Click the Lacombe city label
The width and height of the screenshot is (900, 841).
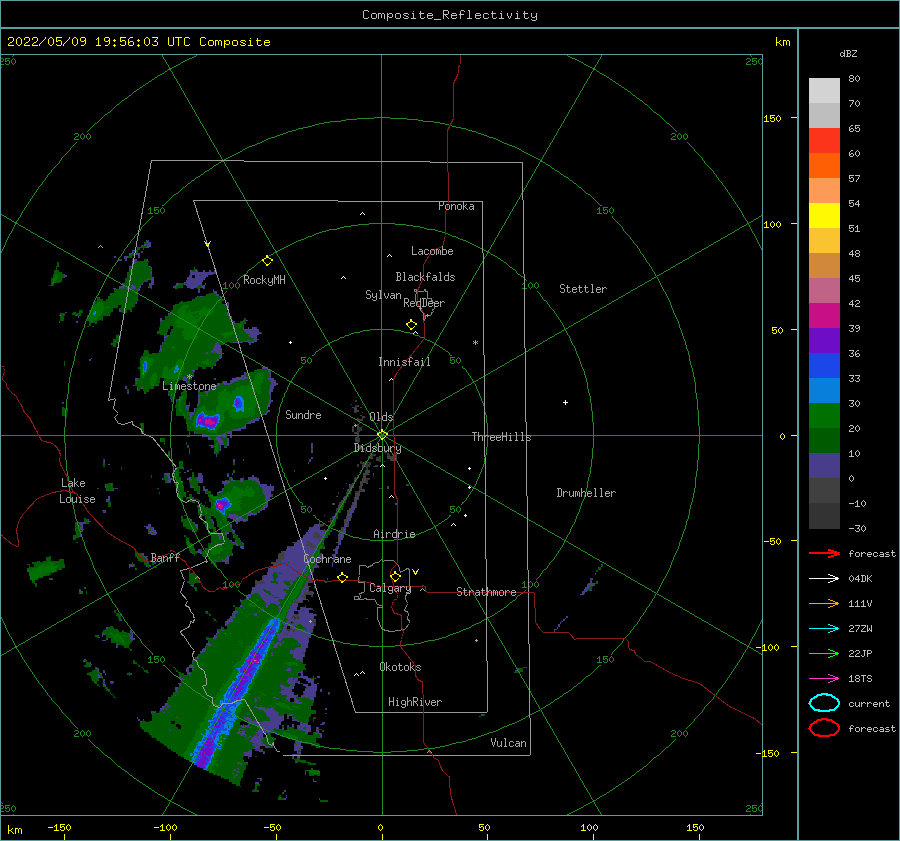pyautogui.click(x=432, y=251)
